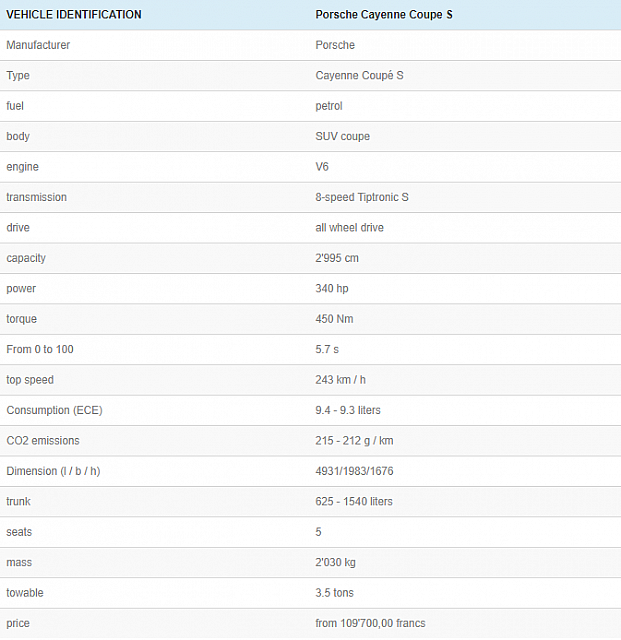Click the V6 engine value

pos(322,167)
